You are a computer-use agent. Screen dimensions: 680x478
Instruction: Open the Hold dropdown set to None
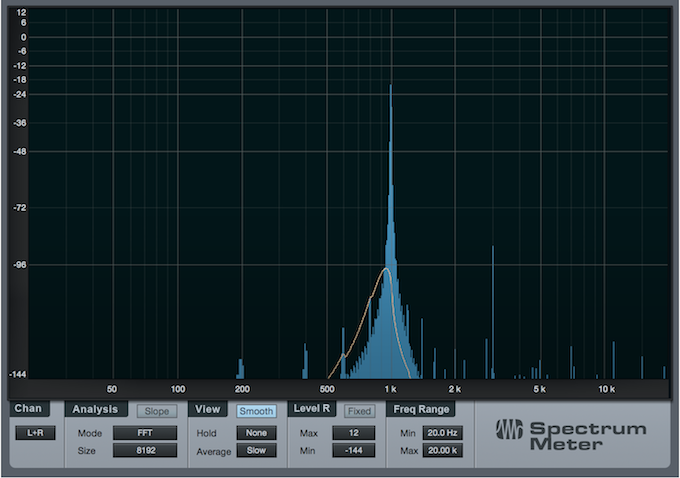click(x=256, y=433)
